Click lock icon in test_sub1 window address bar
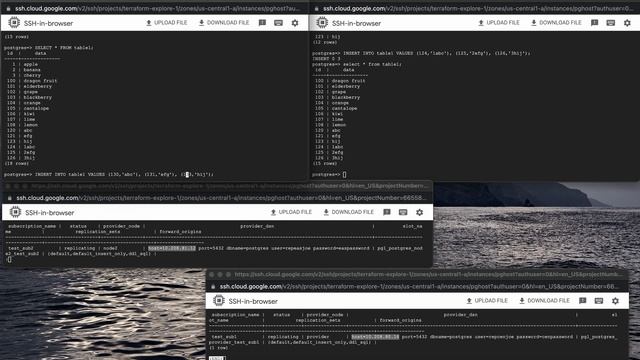Viewport: 640px width, 360px height. [213, 287]
